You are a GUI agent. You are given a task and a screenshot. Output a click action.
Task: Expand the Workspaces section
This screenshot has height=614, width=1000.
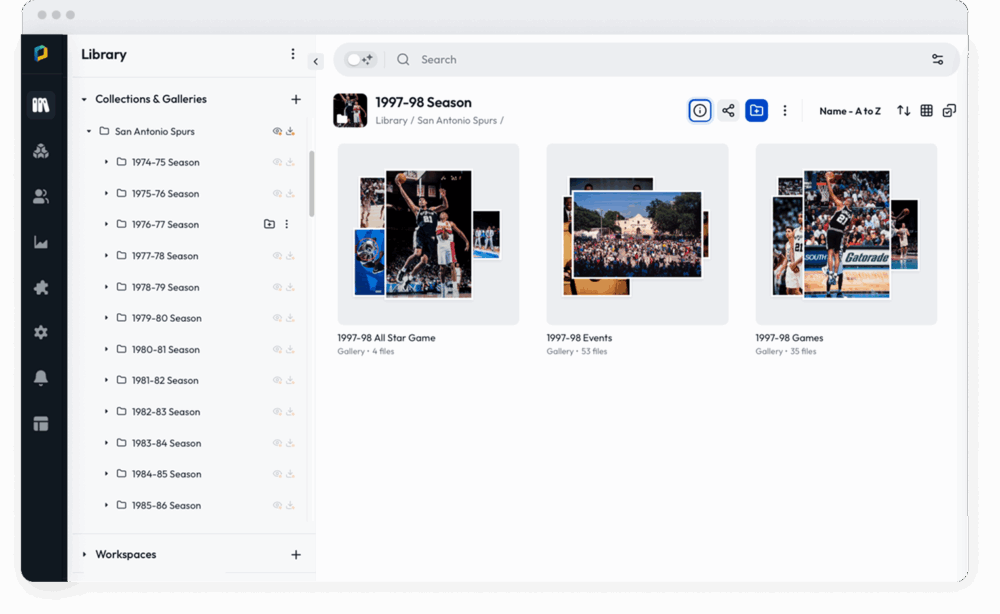click(x=84, y=555)
